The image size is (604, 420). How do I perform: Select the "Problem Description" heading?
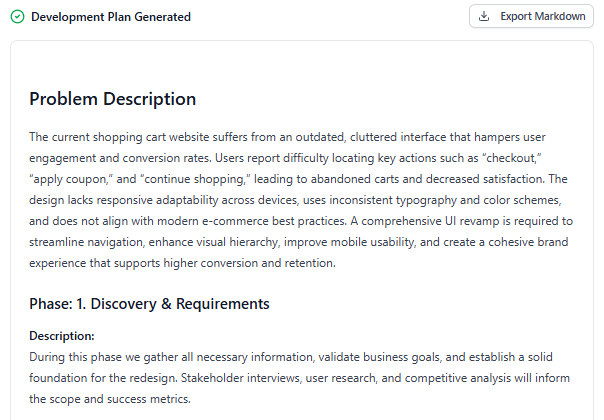(x=112, y=99)
